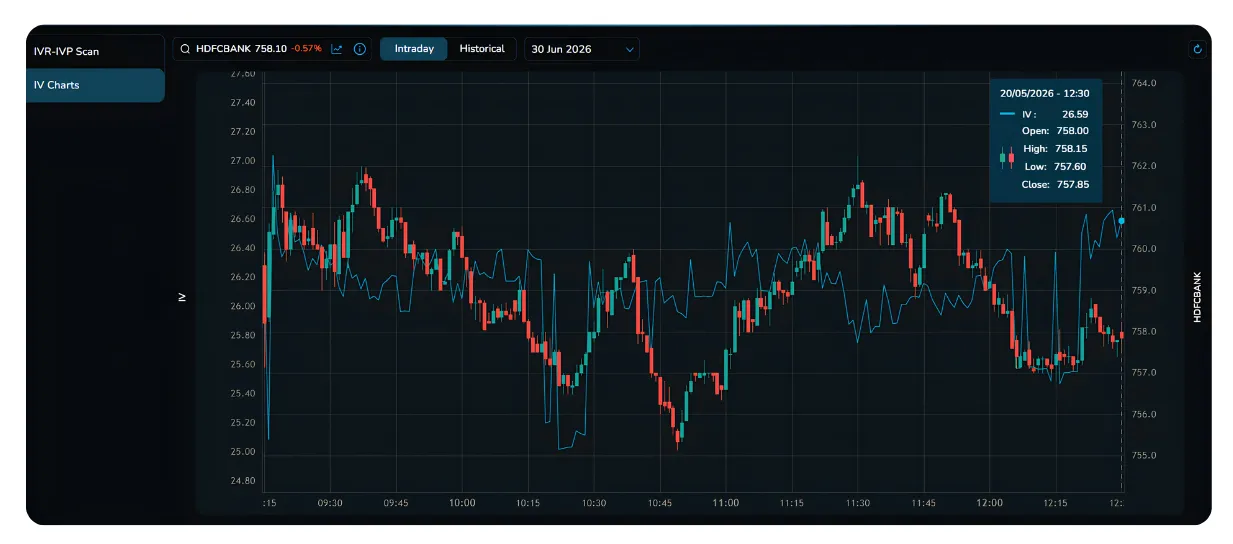This screenshot has width=1233, height=544.
Task: Click the High 758.15 tooltip value
Action: point(1072,149)
